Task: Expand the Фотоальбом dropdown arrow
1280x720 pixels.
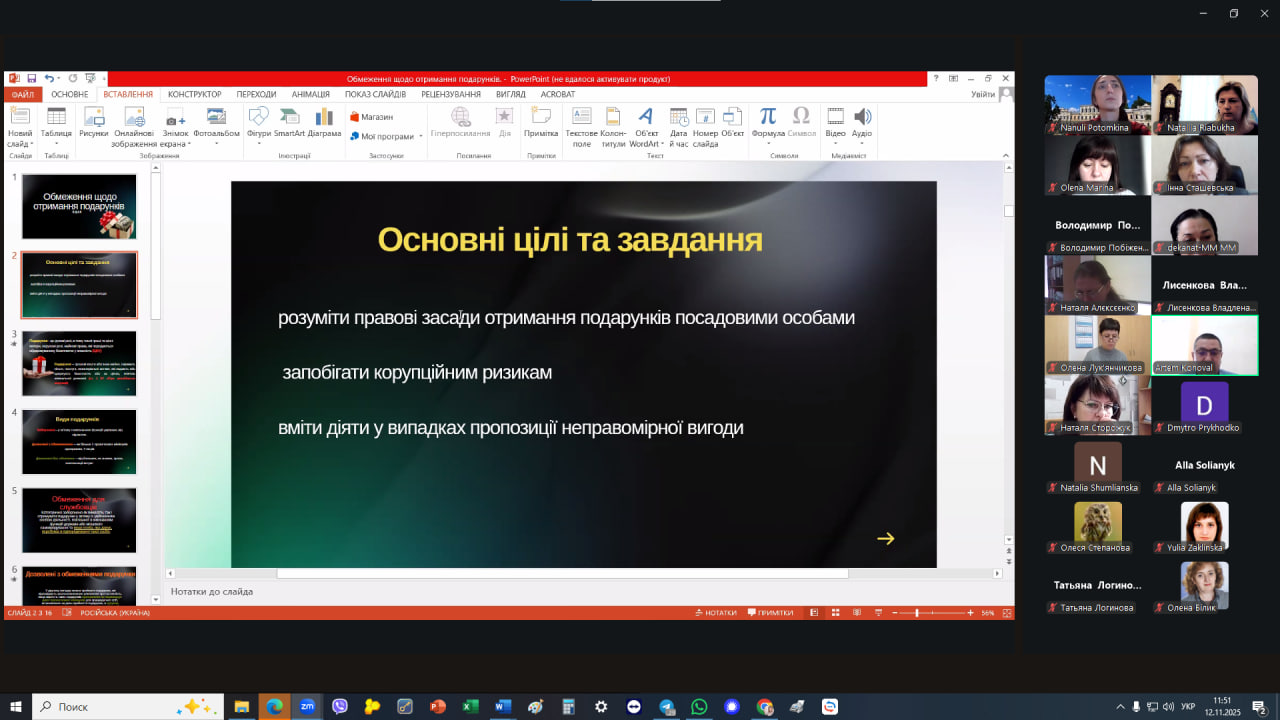Action: [216, 143]
